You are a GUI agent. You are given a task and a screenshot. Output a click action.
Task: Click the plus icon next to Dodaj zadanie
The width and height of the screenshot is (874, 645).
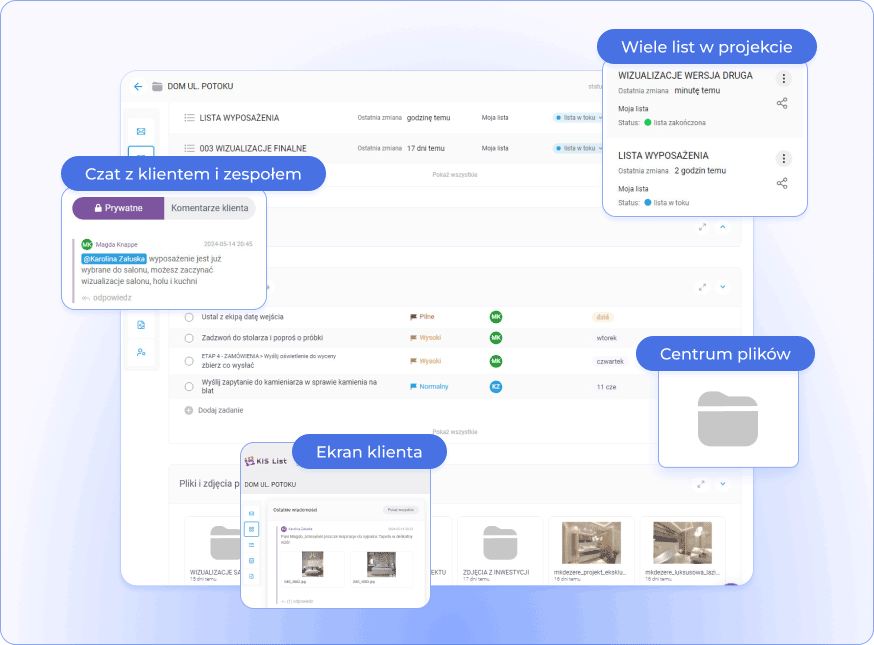(x=188, y=410)
